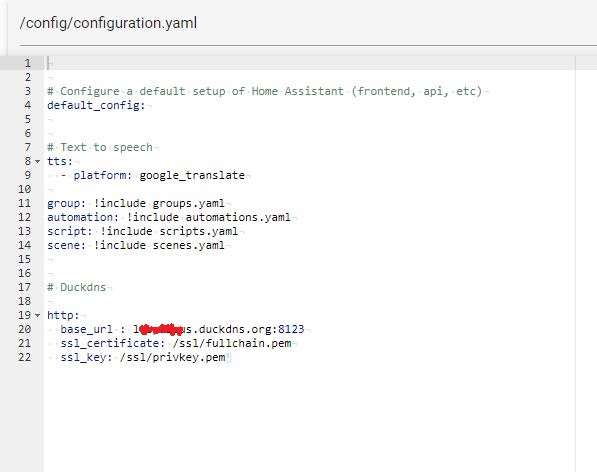Select the default_config: key
The image size is (597, 472).
pyautogui.click(x=96, y=105)
